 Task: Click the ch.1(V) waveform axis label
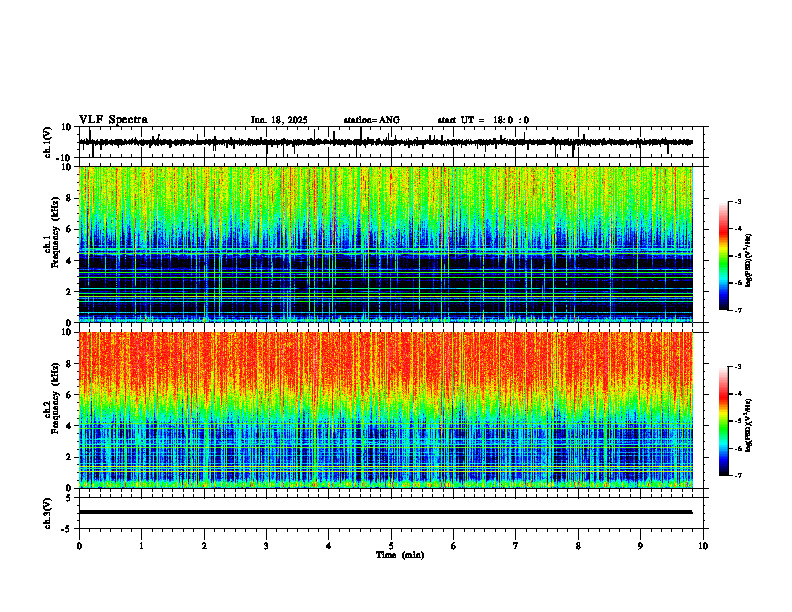pos(48,142)
